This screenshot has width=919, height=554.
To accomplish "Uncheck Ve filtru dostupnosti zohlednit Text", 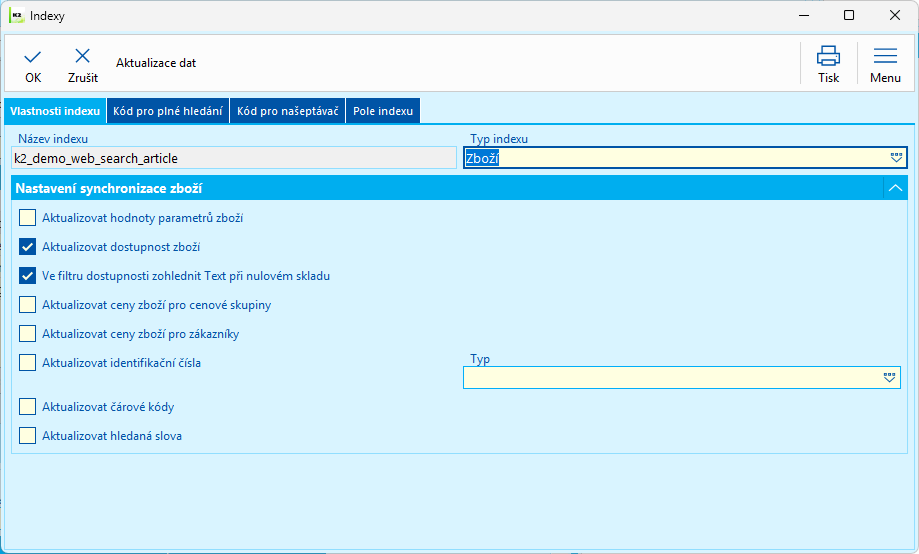I will pyautogui.click(x=28, y=276).
